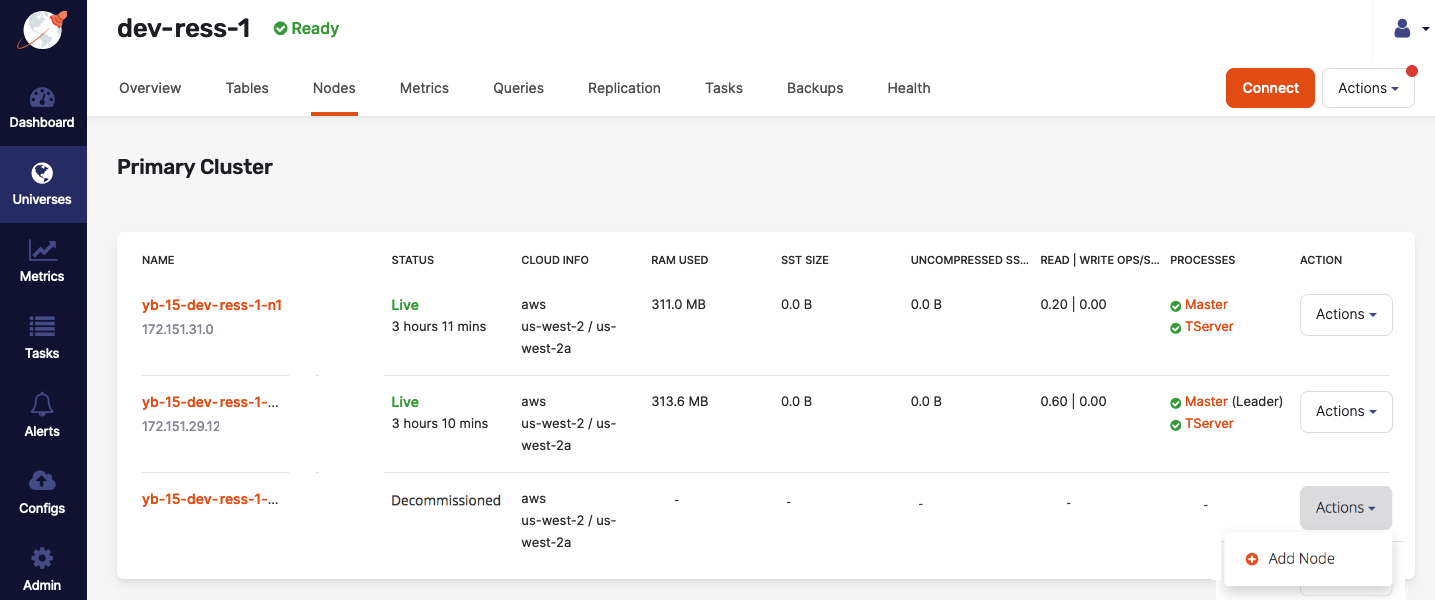
Task: Open Metrics from the left sidebar
Action: [42, 260]
